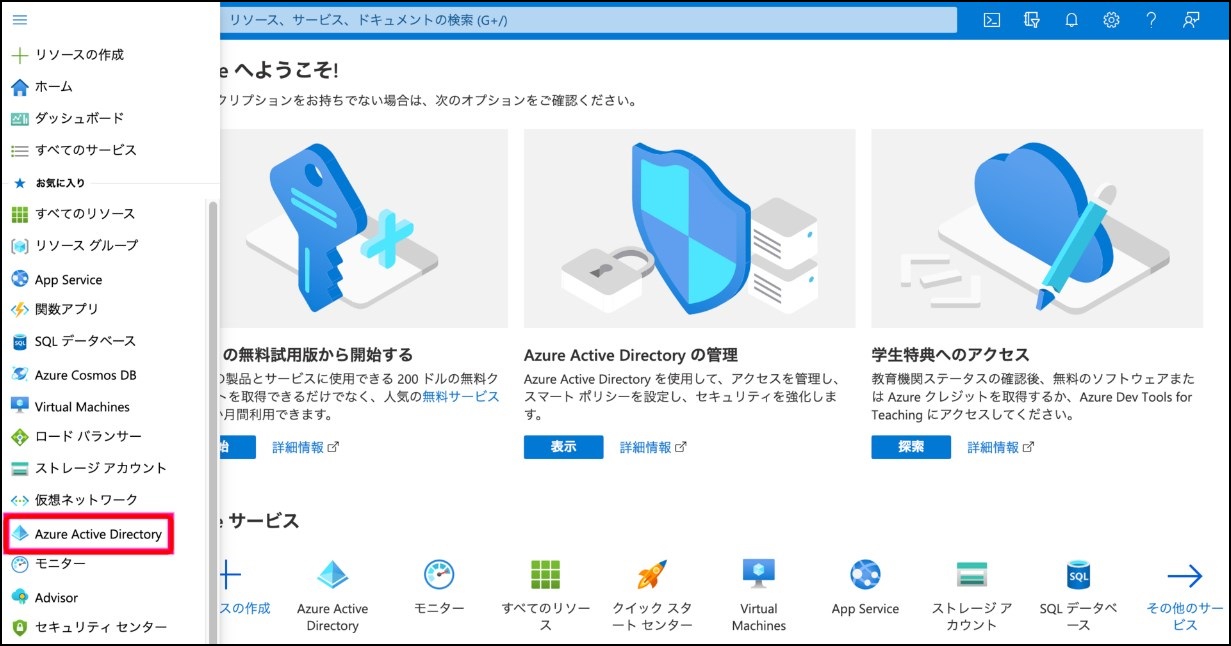Show notifications via the bell icon

click(x=1071, y=20)
